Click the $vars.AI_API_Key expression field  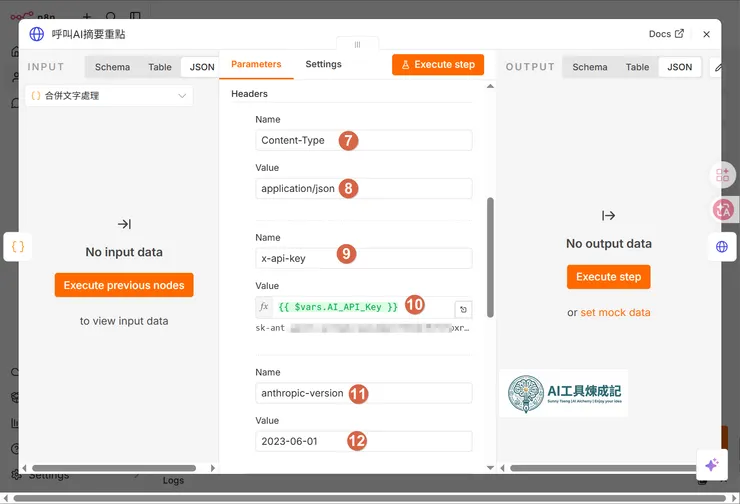point(363,307)
